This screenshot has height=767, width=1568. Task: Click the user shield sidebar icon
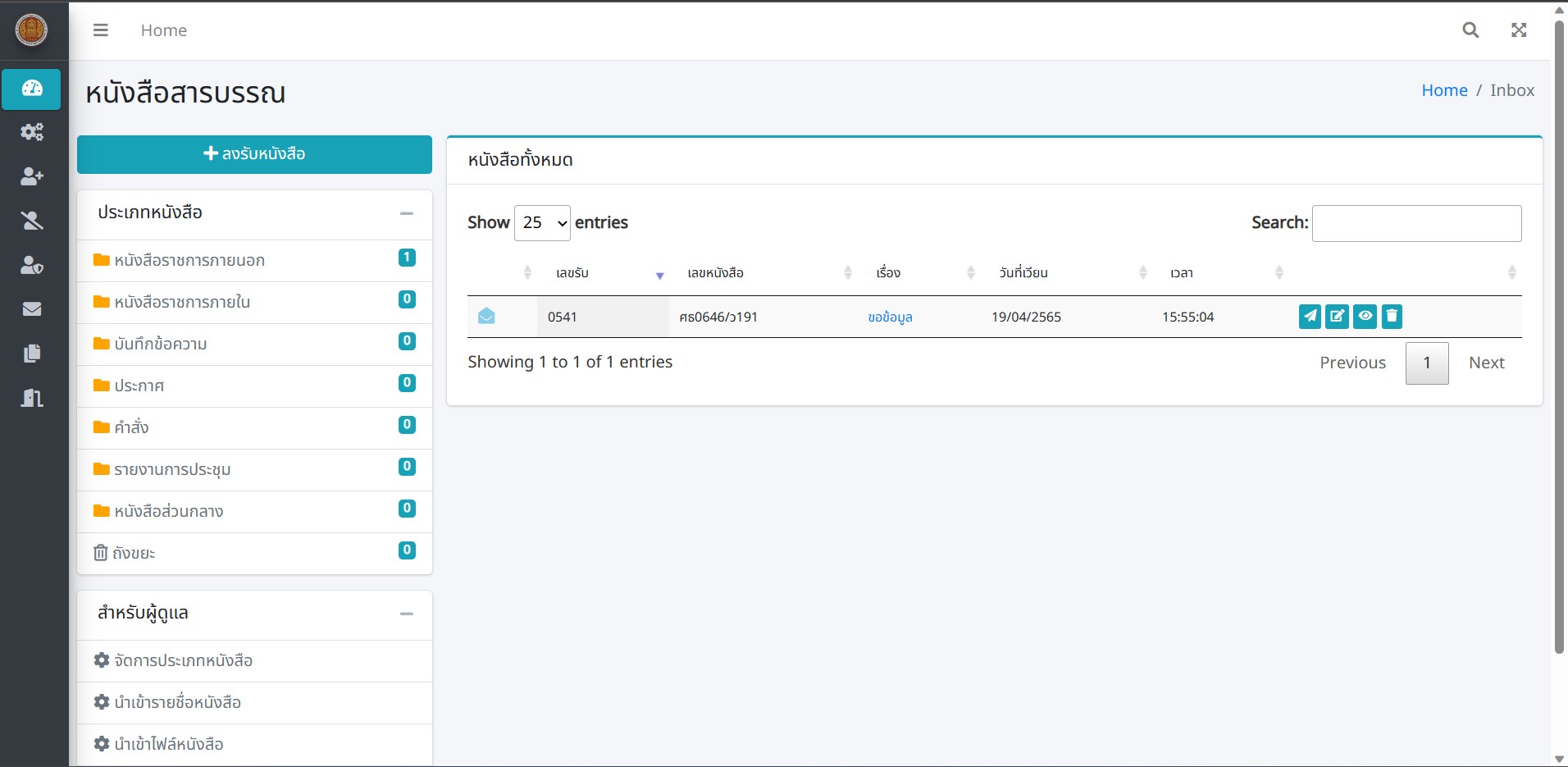click(x=32, y=265)
